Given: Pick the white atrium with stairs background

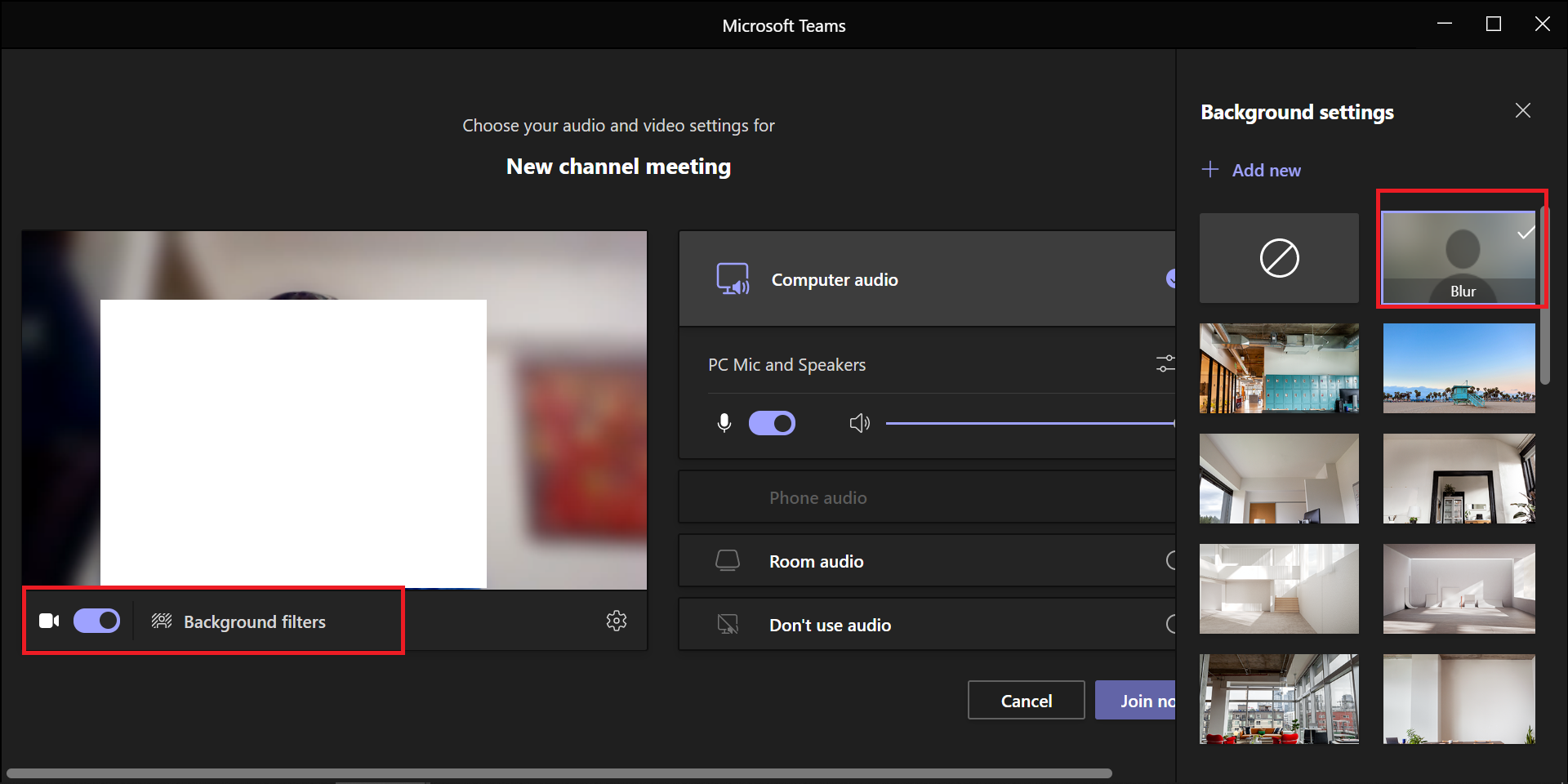Looking at the screenshot, I should (x=1279, y=589).
